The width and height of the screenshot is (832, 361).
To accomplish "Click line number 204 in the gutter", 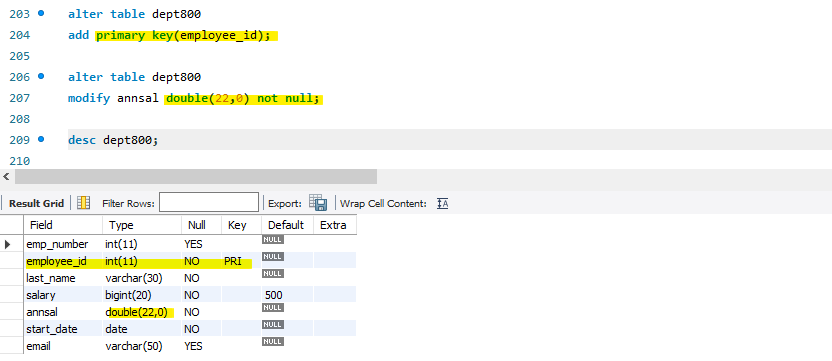I will pyautogui.click(x=20, y=35).
